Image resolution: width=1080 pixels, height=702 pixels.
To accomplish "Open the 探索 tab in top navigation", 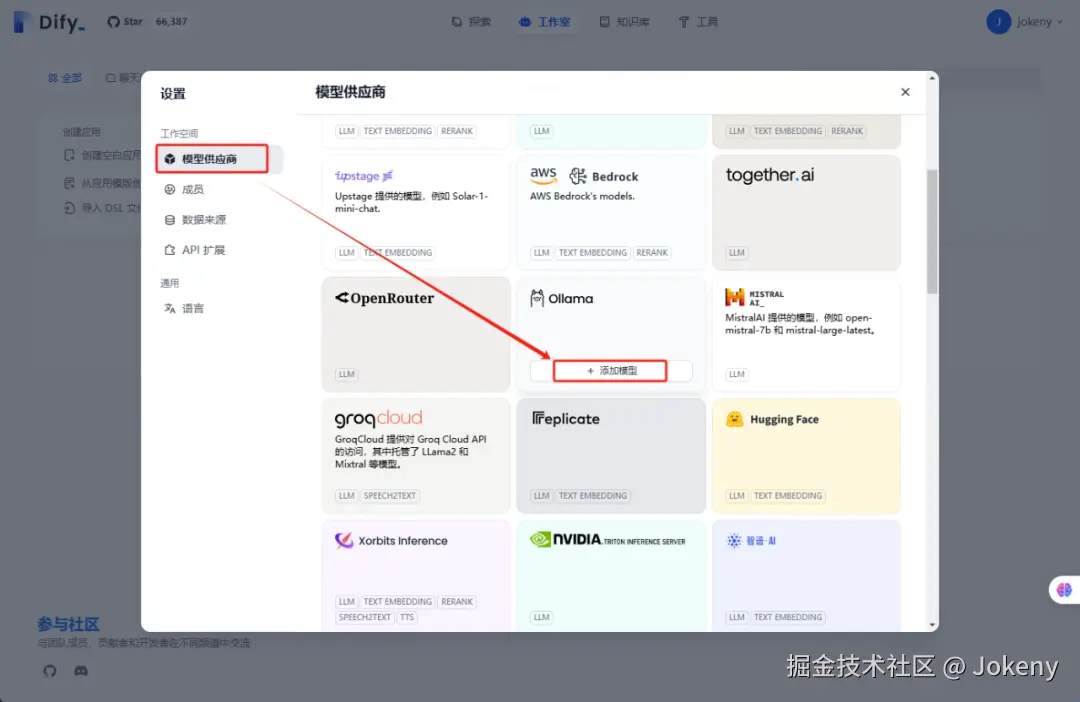I will click(471, 22).
